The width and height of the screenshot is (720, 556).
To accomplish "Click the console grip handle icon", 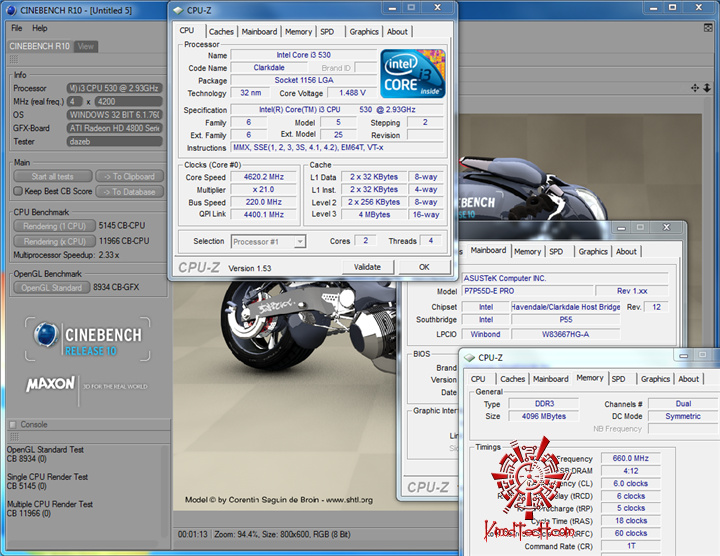I will (x=14, y=437).
